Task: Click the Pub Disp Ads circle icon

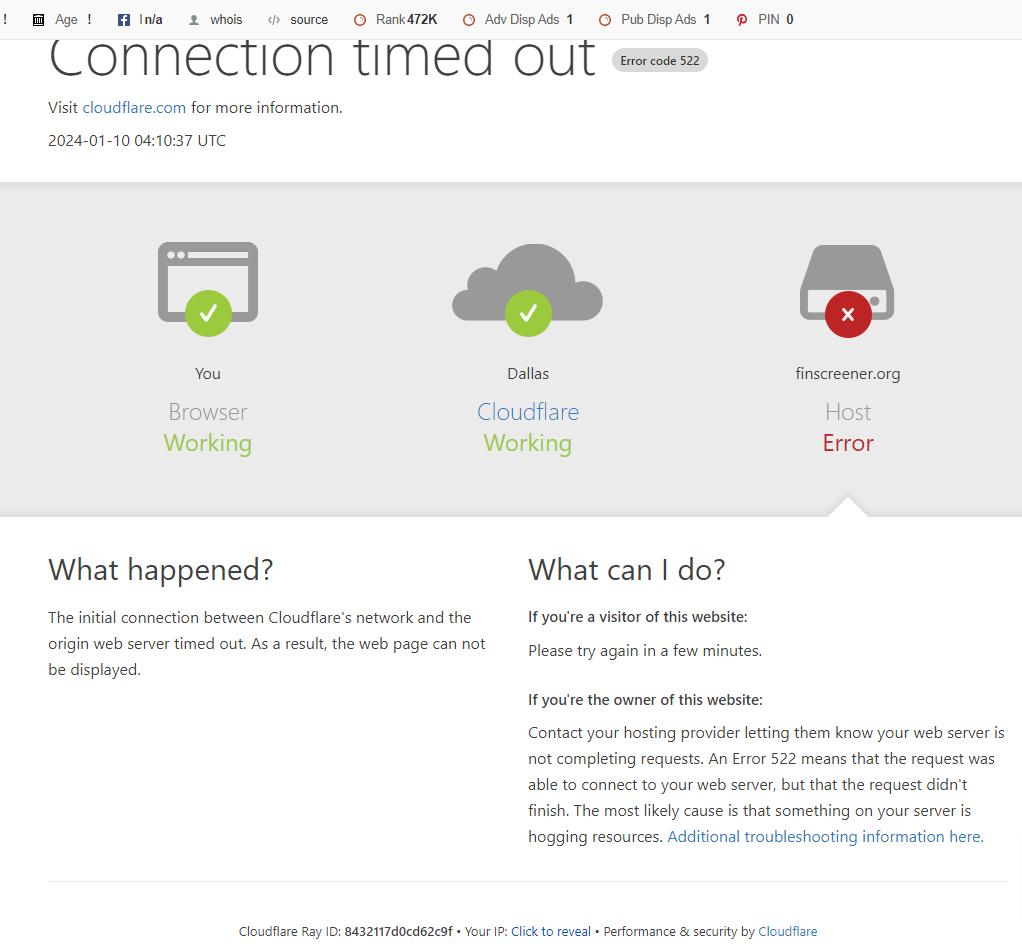Action: pos(605,20)
